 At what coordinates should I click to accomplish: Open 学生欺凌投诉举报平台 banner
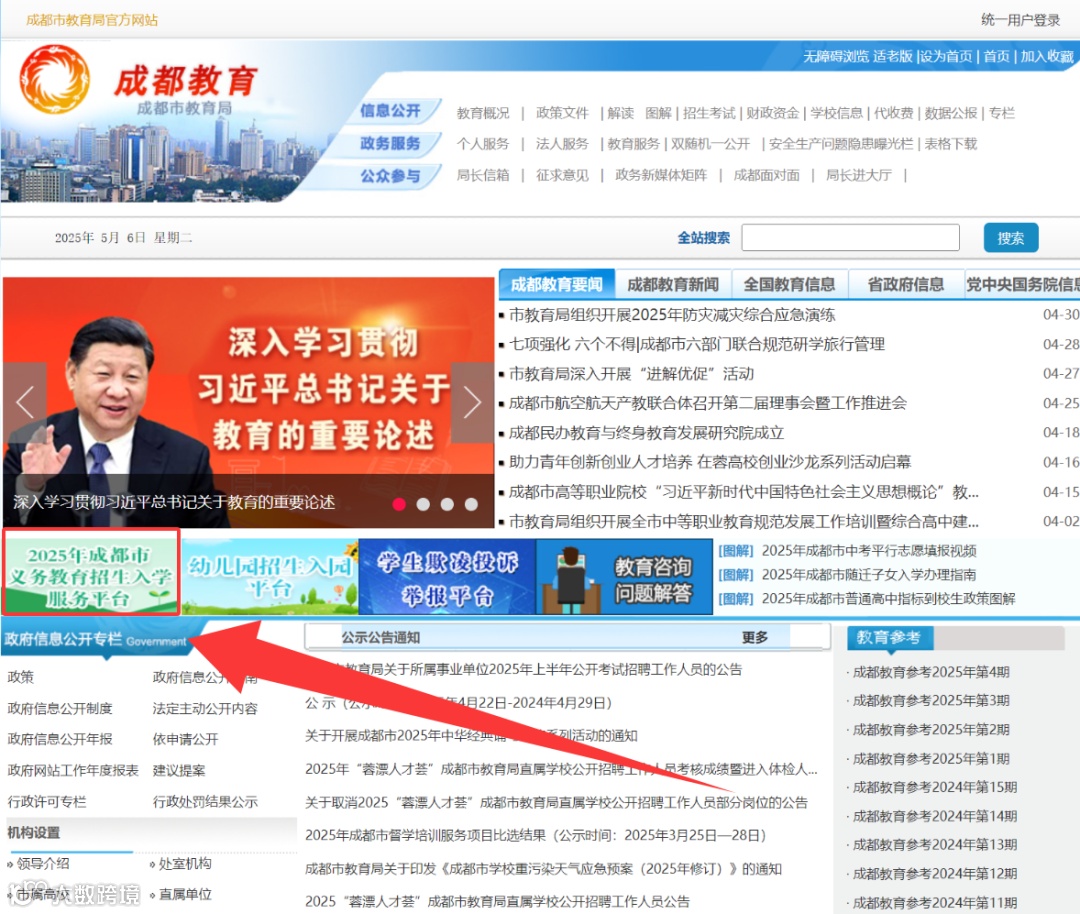[x=447, y=577]
